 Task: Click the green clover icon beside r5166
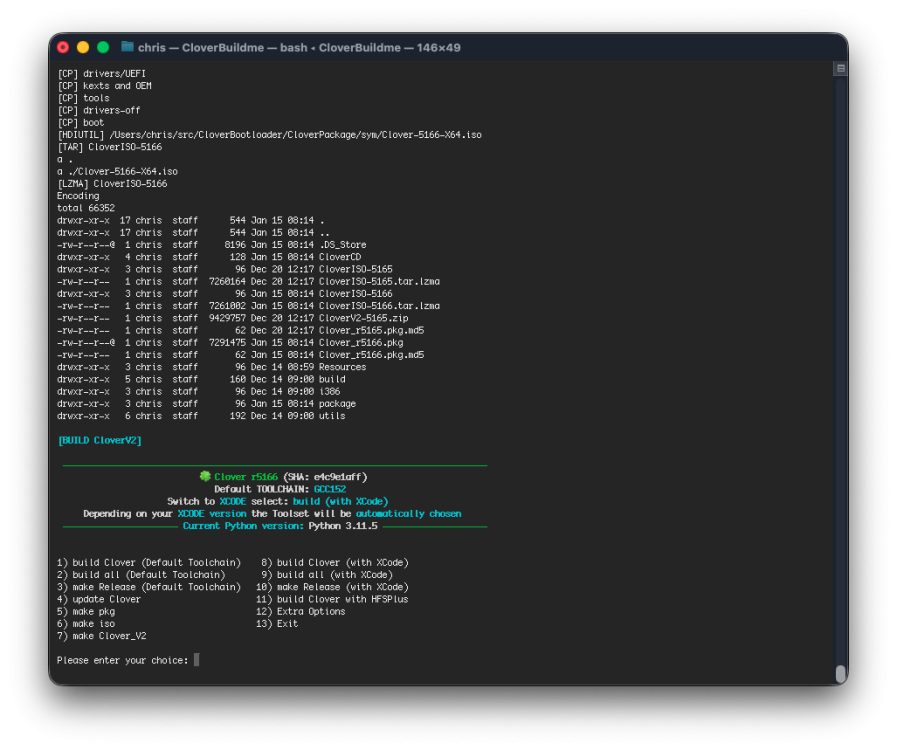point(205,476)
